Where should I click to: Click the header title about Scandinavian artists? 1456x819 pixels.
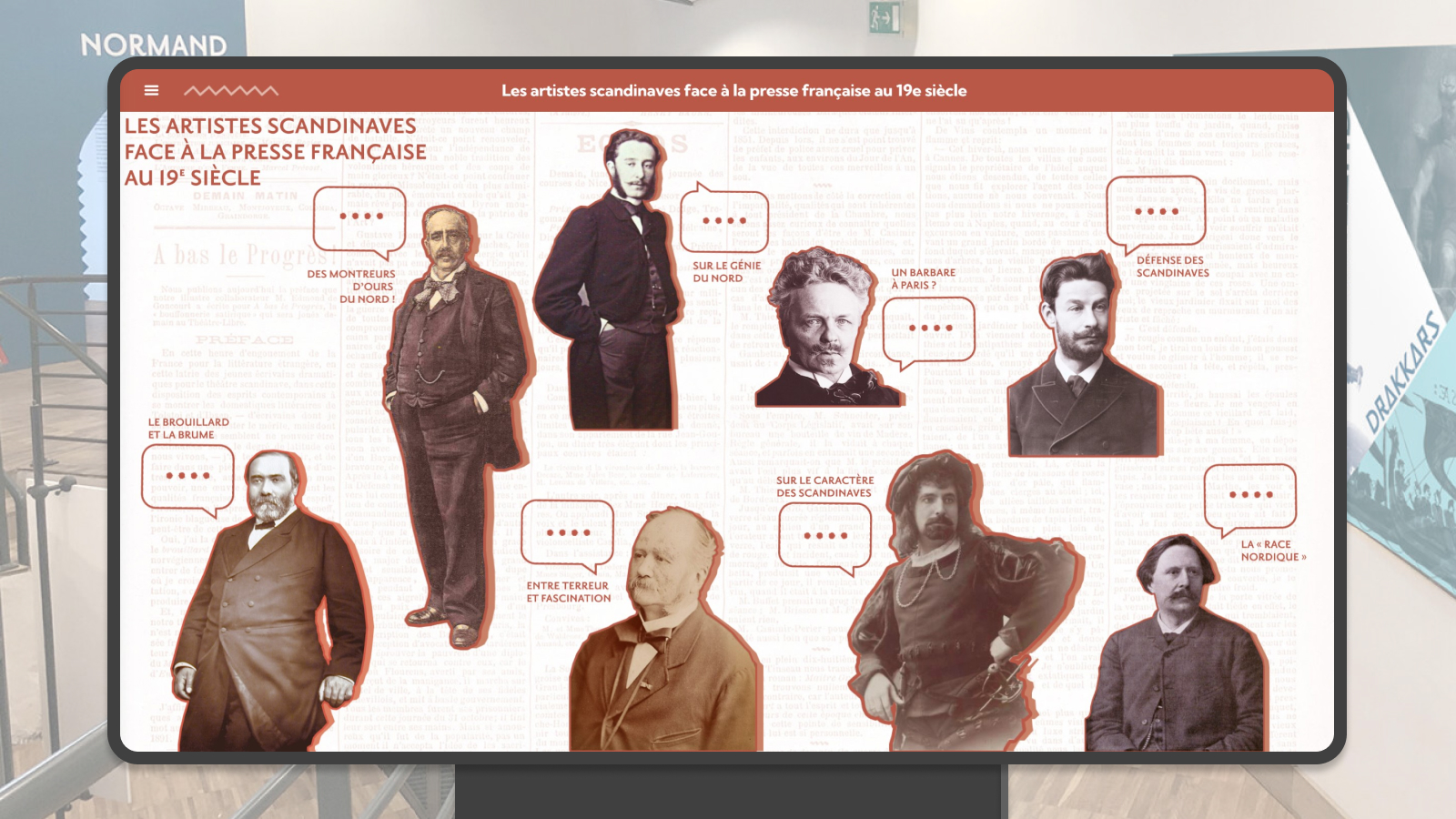[733, 90]
